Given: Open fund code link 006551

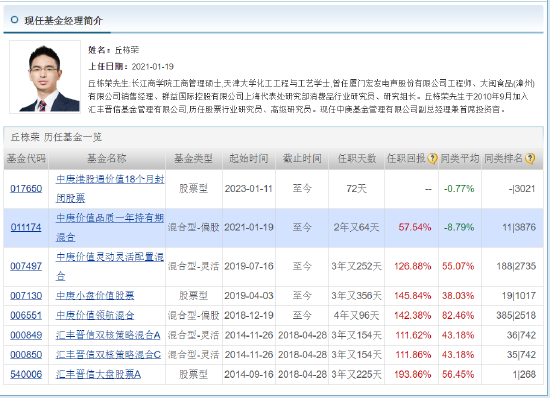Looking at the screenshot, I should [26, 315].
